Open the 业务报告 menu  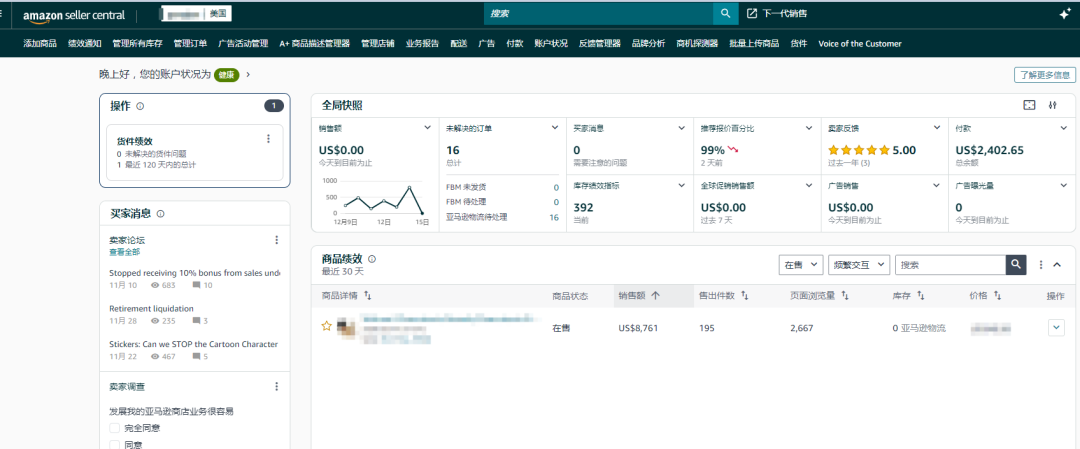tap(422, 43)
